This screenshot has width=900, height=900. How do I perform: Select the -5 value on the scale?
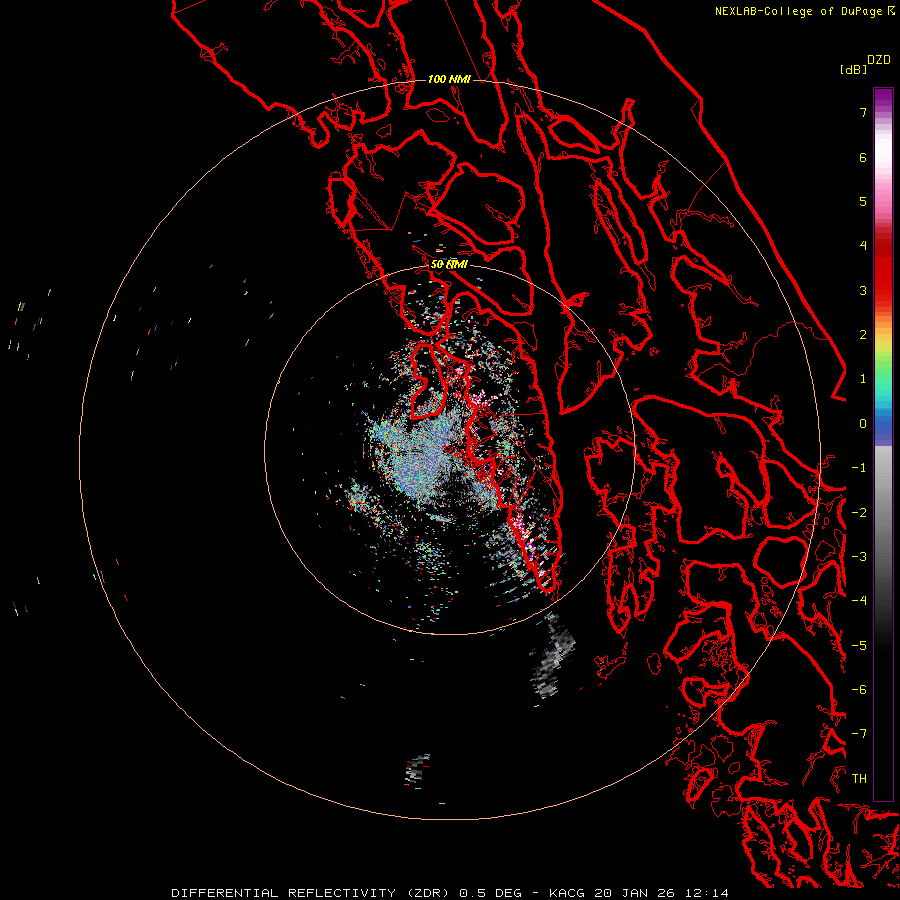tap(859, 646)
